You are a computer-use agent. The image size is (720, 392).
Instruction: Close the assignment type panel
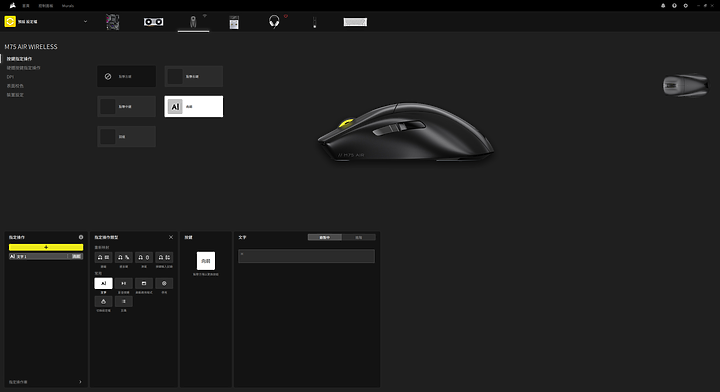pos(171,237)
